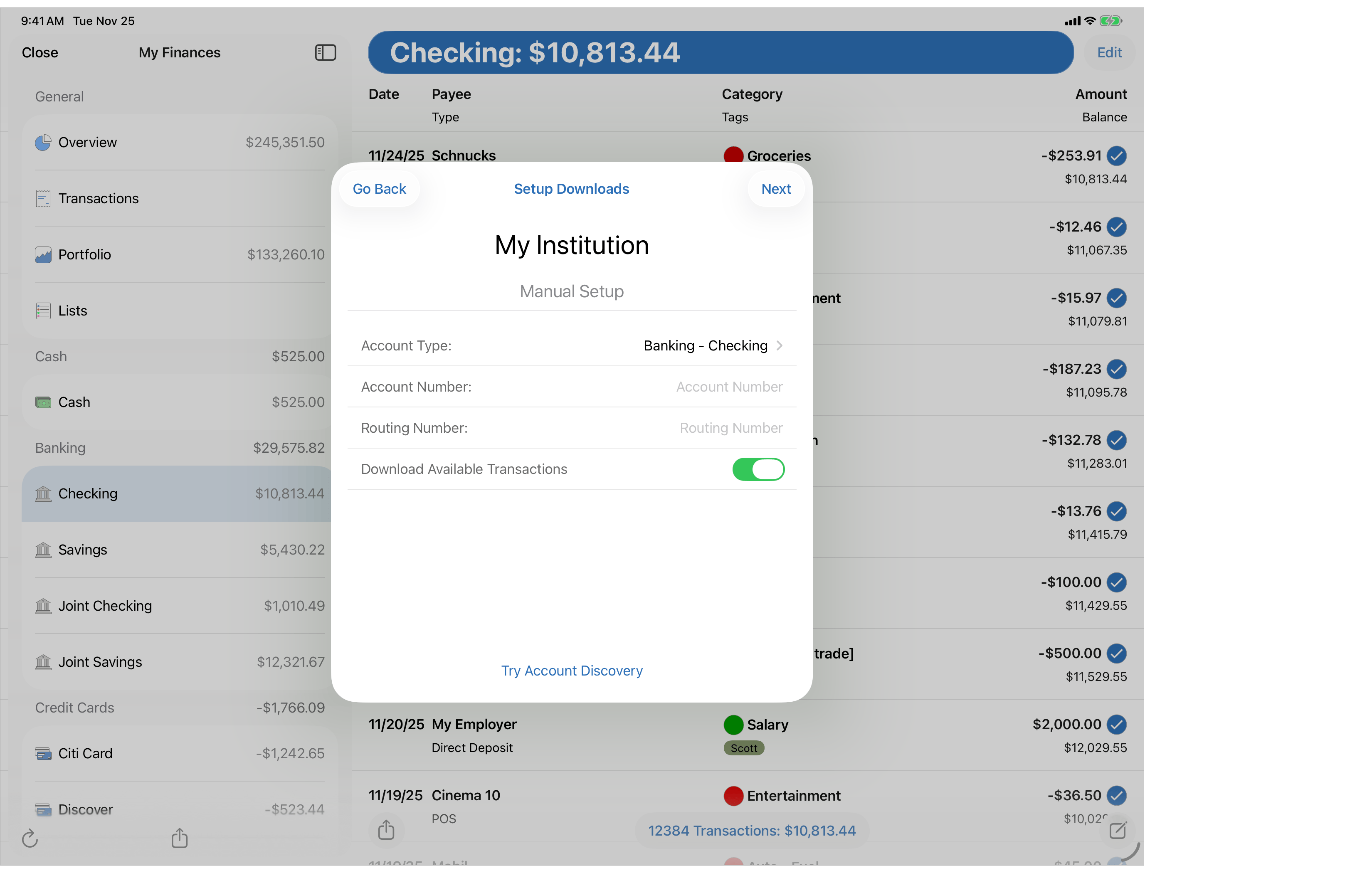The width and height of the screenshot is (1372, 873).
Task: Click the refresh icon in sidebar footer
Action: [30, 838]
